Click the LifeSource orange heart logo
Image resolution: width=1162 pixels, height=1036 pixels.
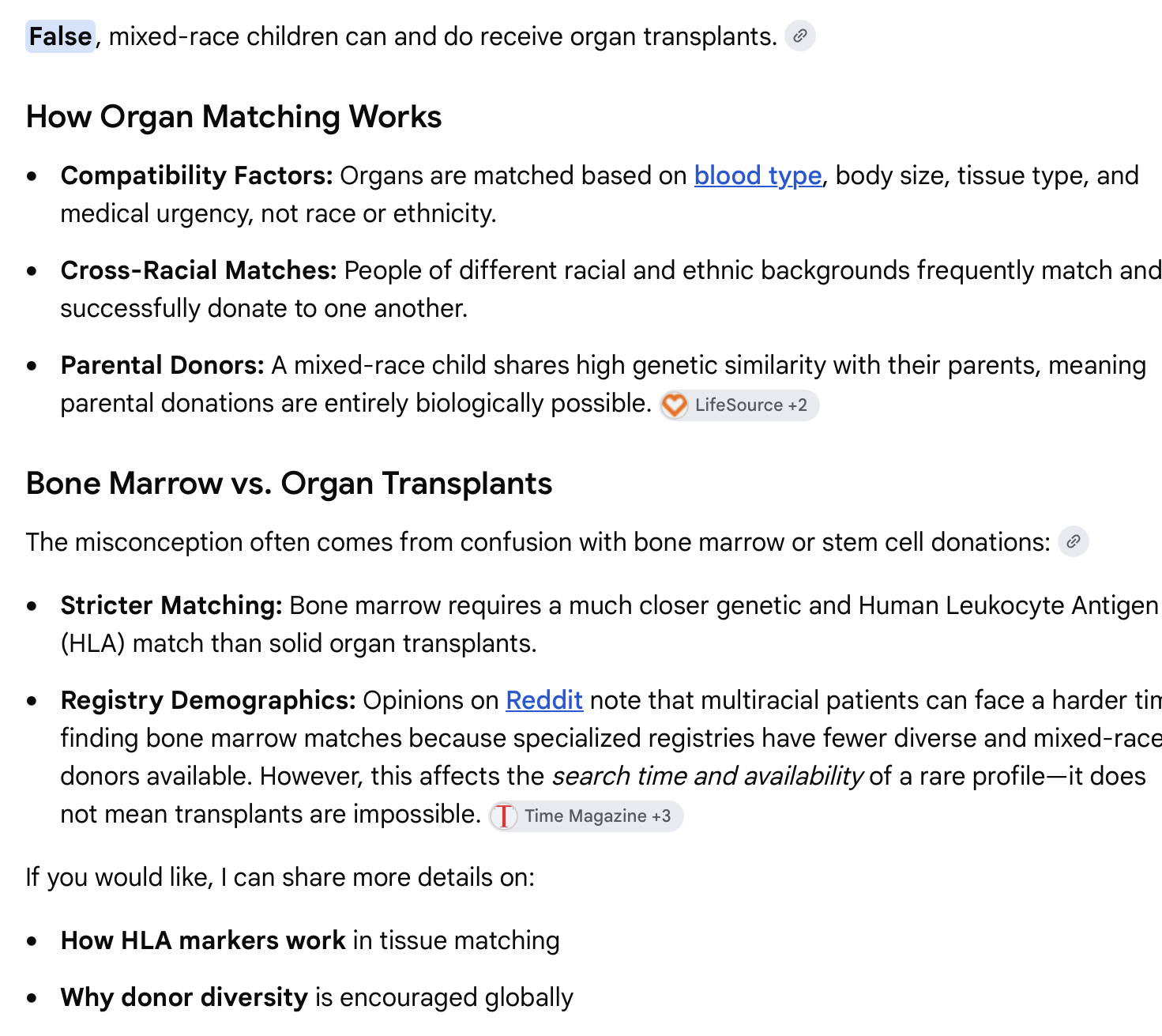675,405
